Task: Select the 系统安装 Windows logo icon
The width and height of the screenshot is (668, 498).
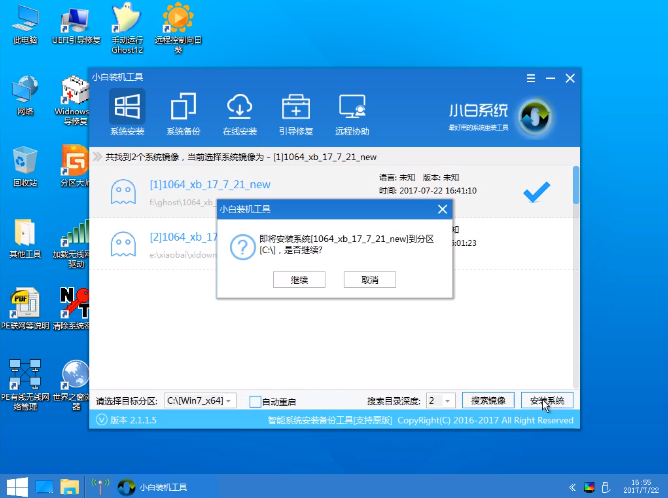Action: pyautogui.click(x=127, y=108)
